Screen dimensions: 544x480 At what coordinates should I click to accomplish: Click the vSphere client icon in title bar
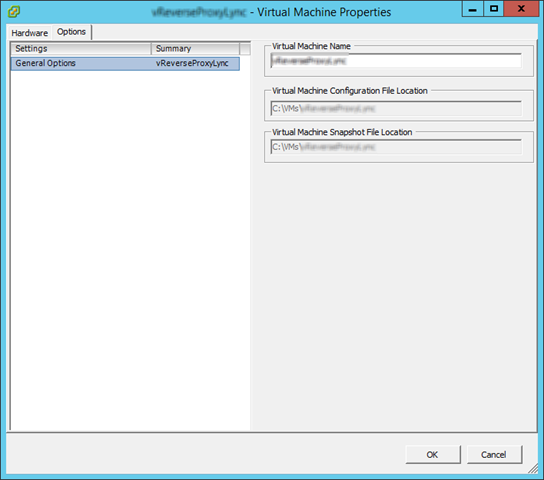14,11
